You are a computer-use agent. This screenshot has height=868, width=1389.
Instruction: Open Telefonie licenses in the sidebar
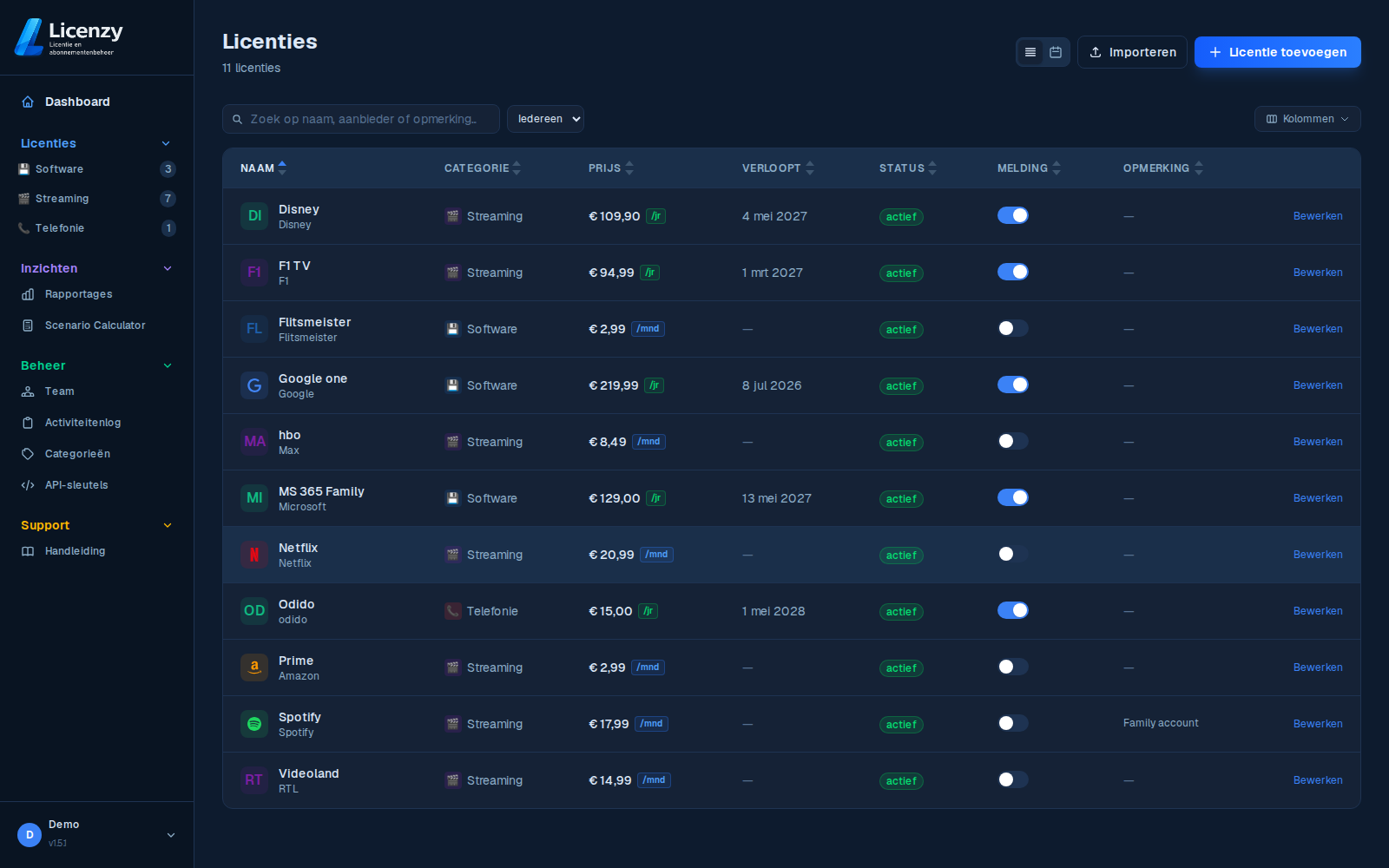point(96,228)
